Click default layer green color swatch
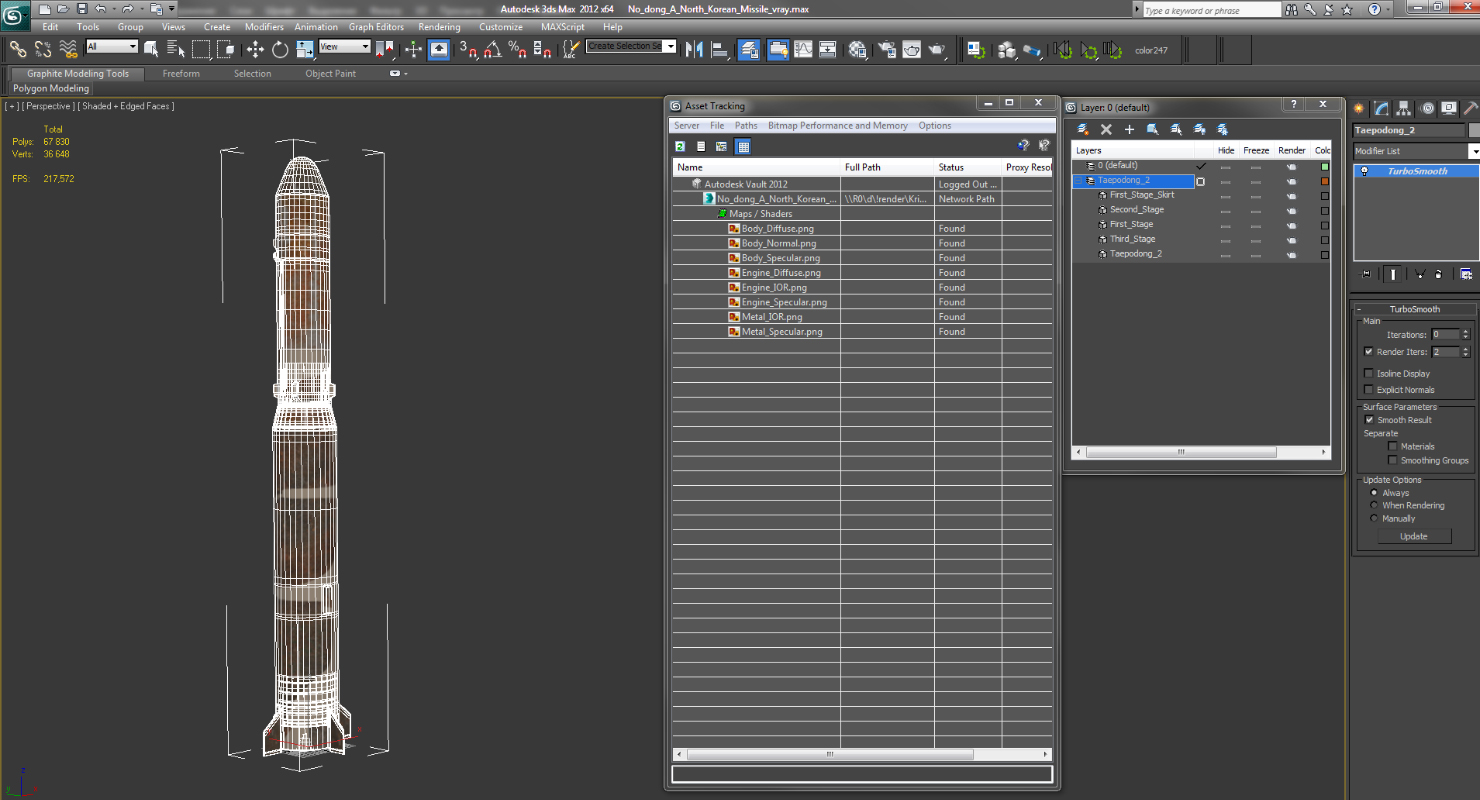Viewport: 1480px width, 800px height. point(1325,166)
